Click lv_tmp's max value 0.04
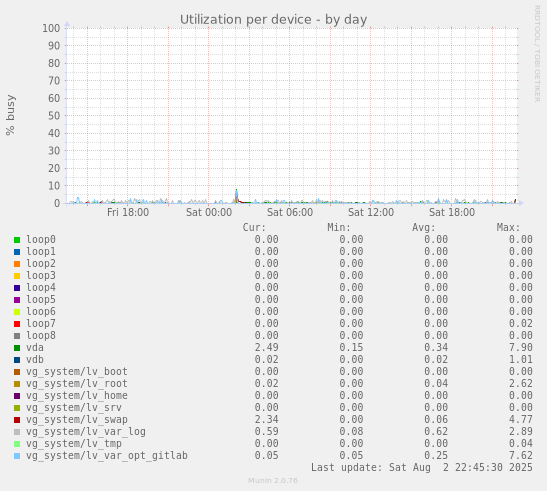 (x=520, y=444)
